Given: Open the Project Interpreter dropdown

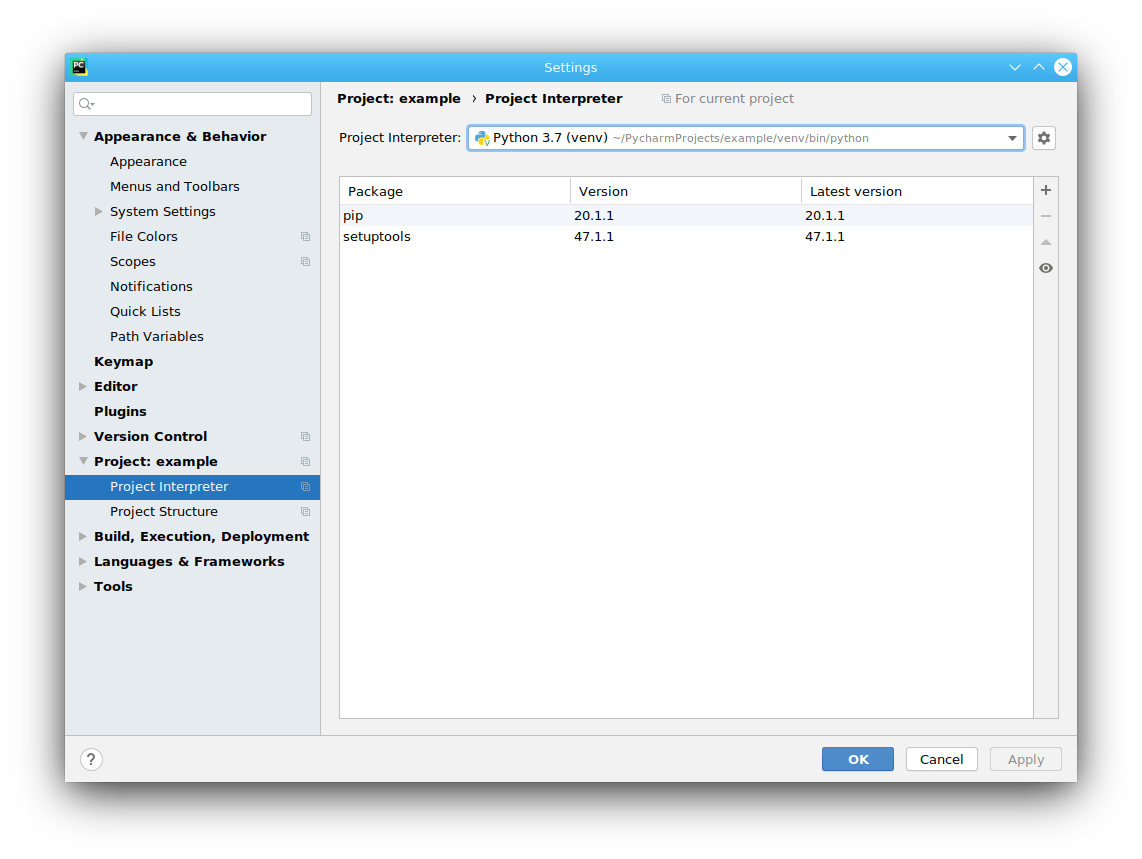Looking at the screenshot, I should (1012, 138).
